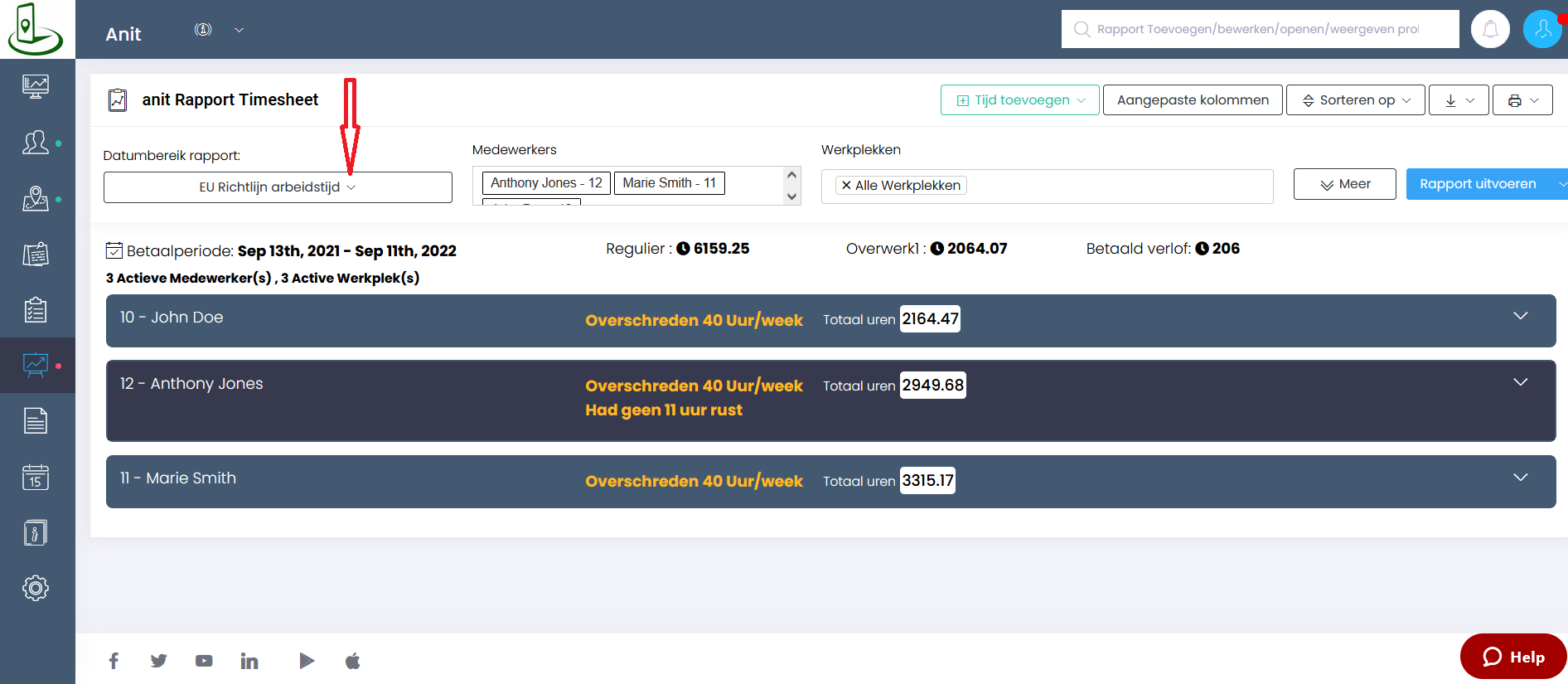
Task: Click the user profile avatar icon
Action: point(1542,30)
